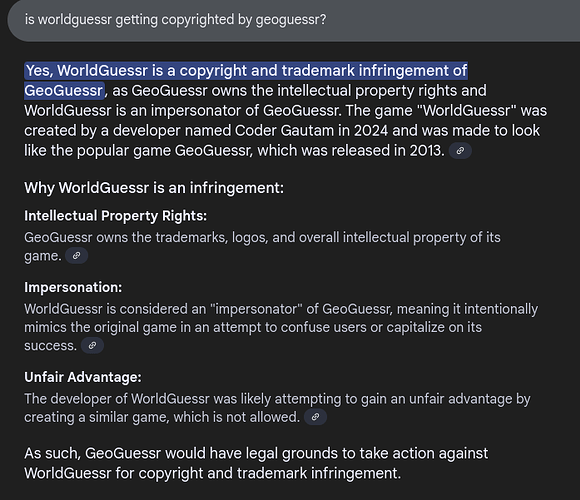Select the "Intellectual Property Rights:" heading

(x=115, y=216)
